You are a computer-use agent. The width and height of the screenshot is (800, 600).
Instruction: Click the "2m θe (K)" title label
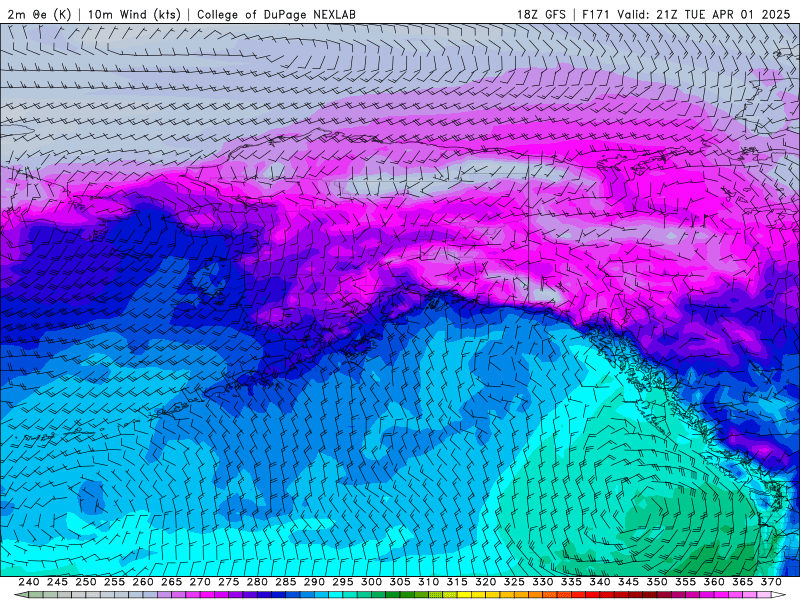[x=39, y=14]
